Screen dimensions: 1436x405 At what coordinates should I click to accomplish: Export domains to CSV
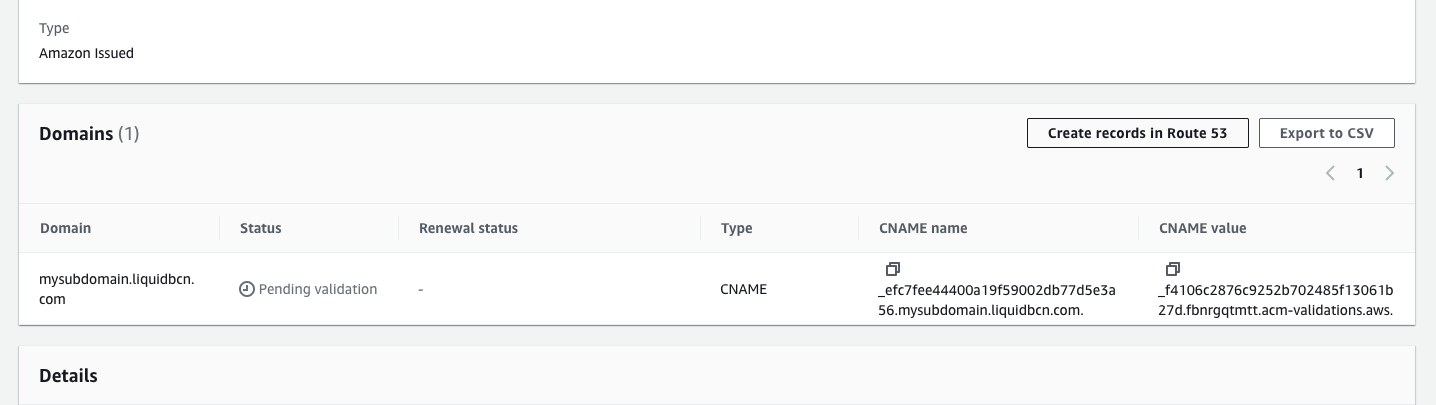[x=1327, y=133]
